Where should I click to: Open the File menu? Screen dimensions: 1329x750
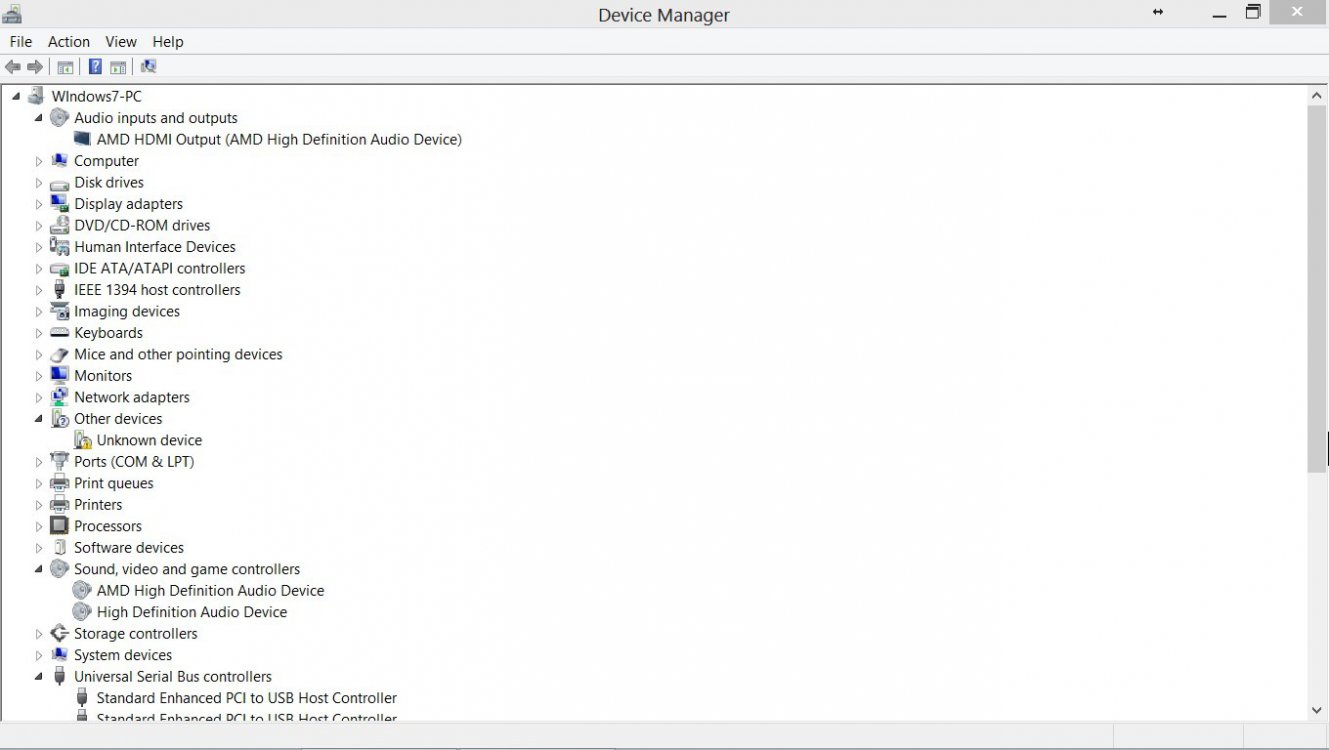point(20,41)
